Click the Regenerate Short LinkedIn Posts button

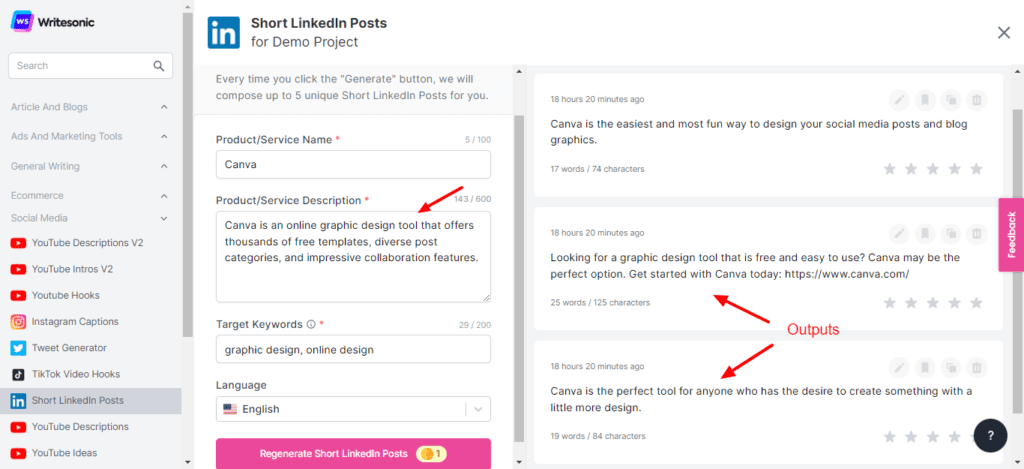[x=353, y=453]
